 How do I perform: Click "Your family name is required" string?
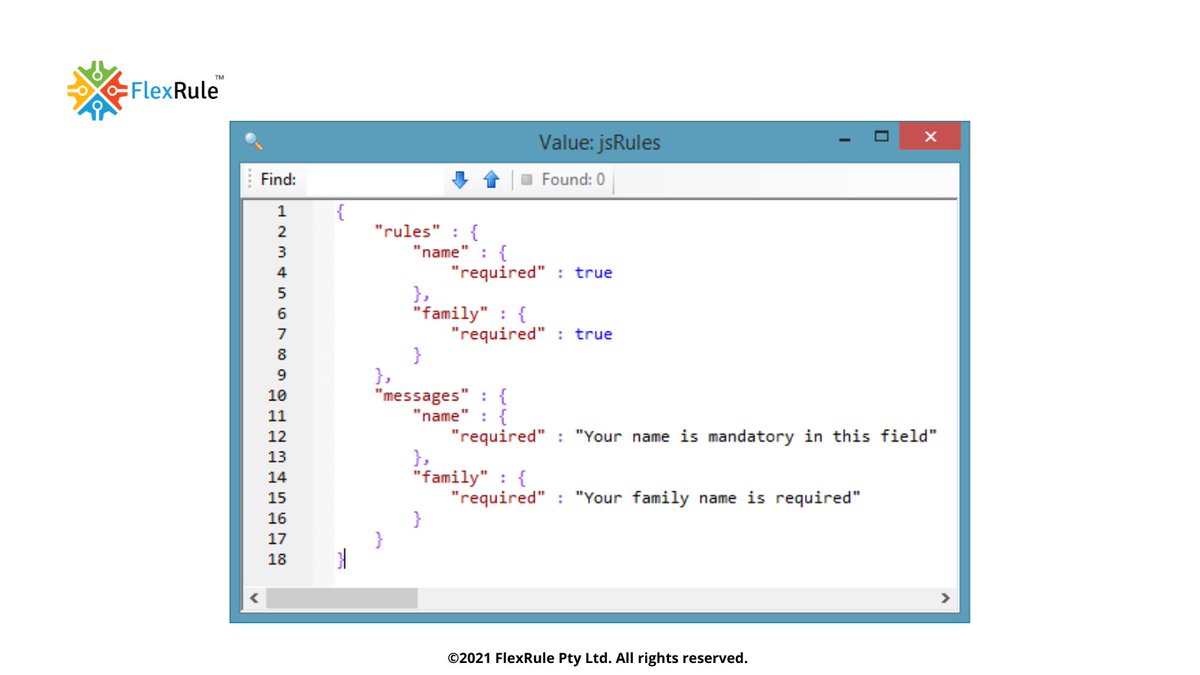coord(718,498)
